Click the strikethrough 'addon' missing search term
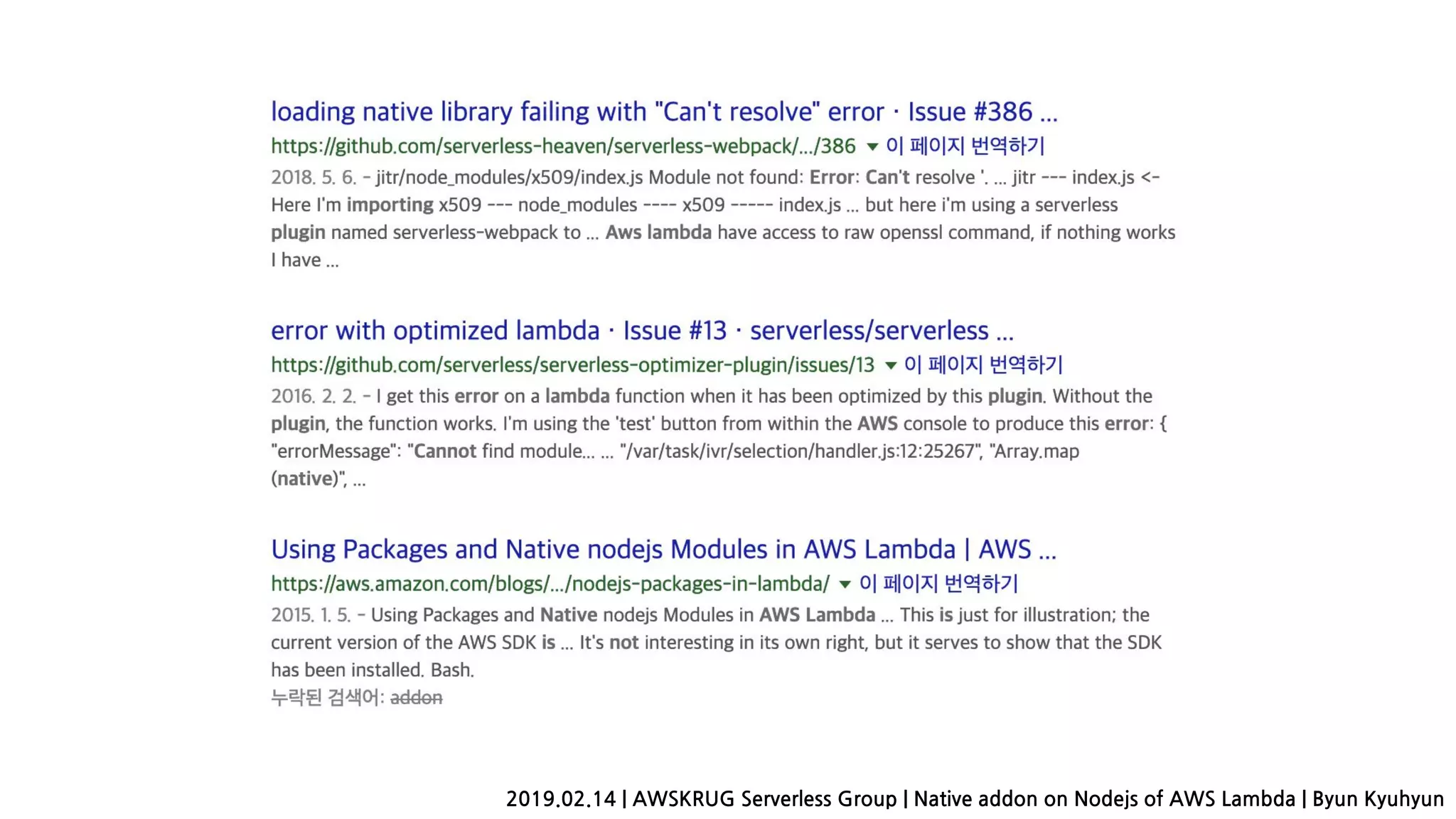Image resolution: width=1456 pixels, height=819 pixels. (x=416, y=697)
